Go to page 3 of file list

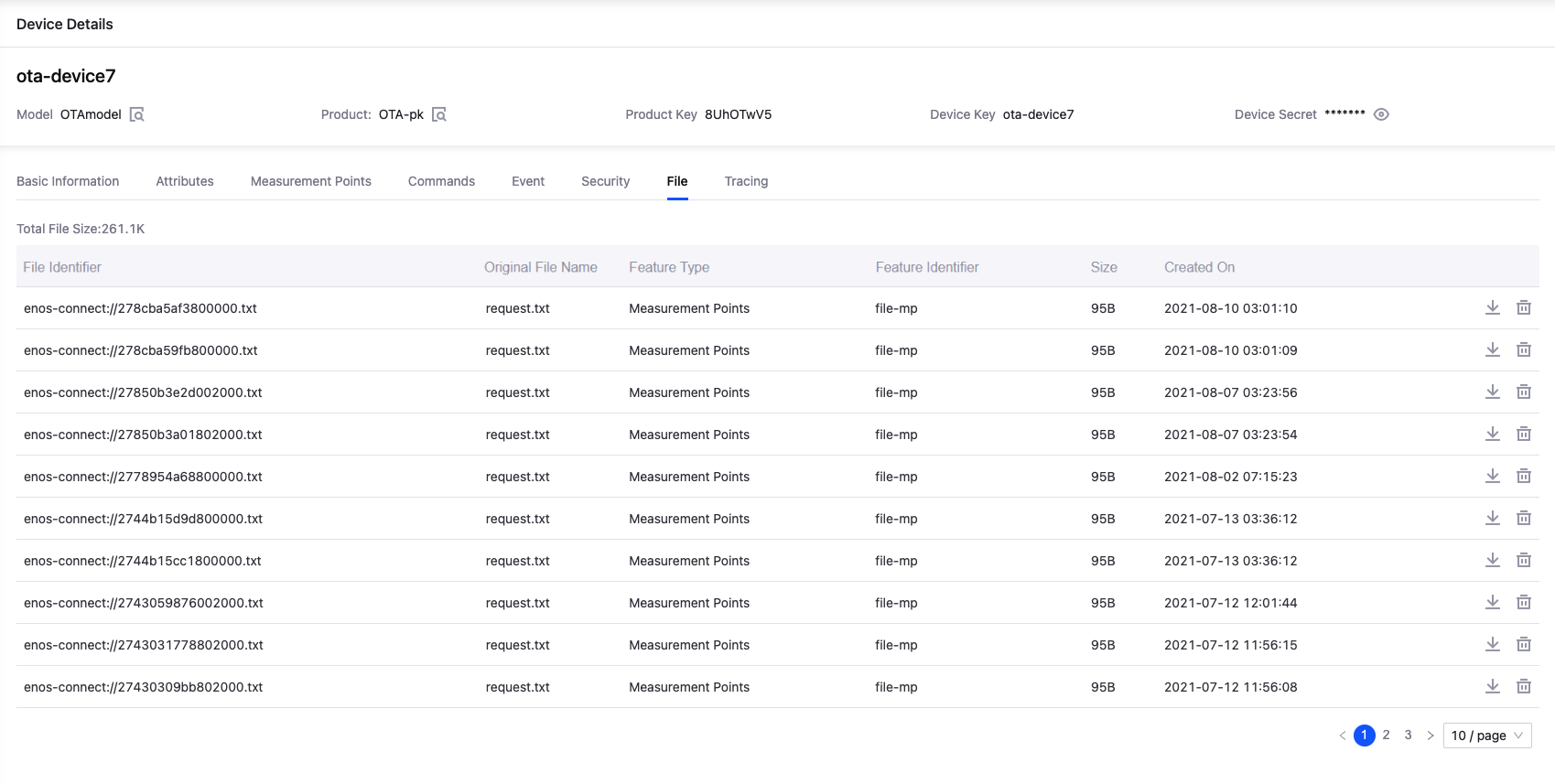pos(1409,736)
